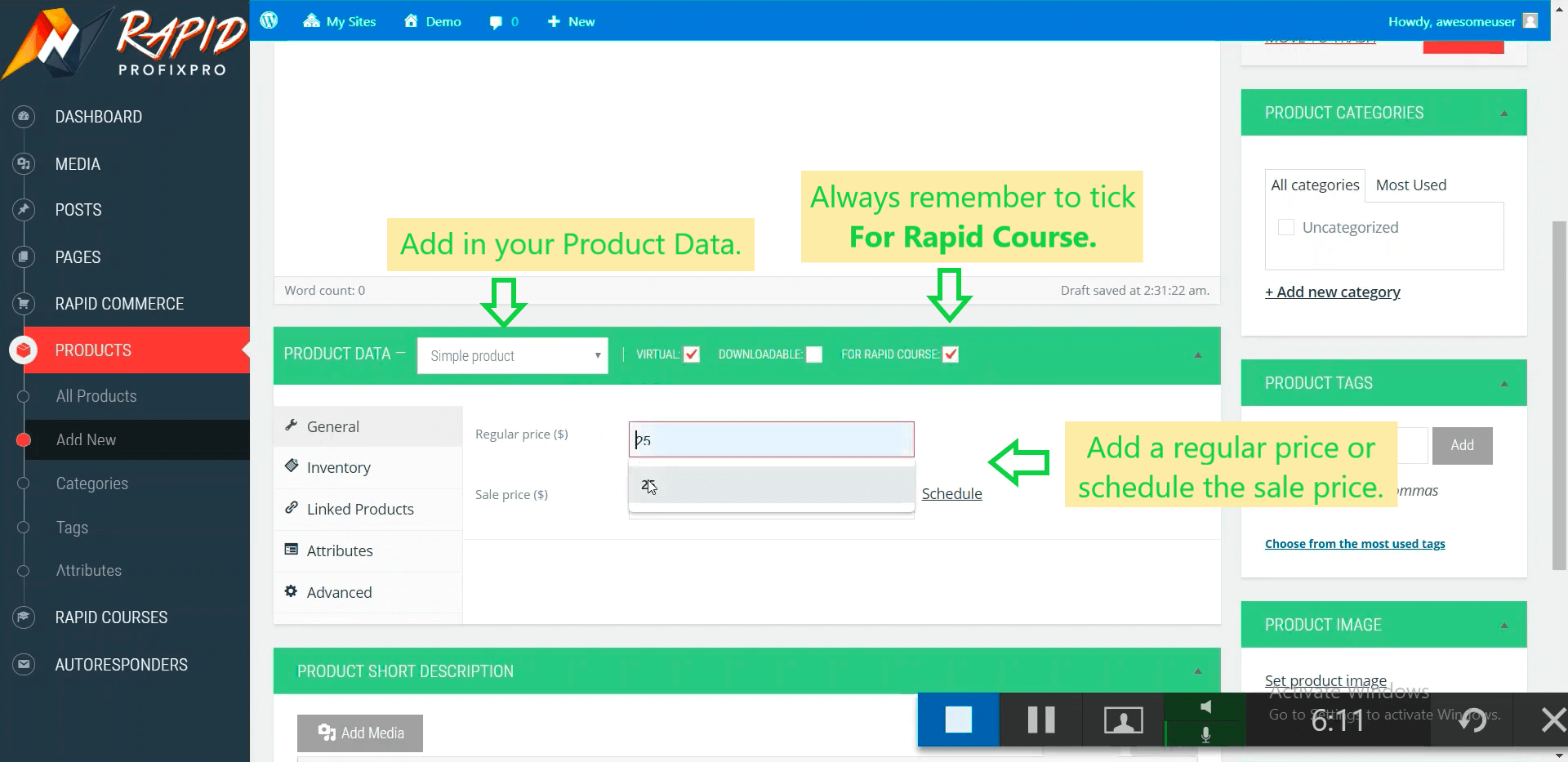Image resolution: width=1568 pixels, height=762 pixels.
Task: Click the General wrench icon
Action: (x=291, y=425)
